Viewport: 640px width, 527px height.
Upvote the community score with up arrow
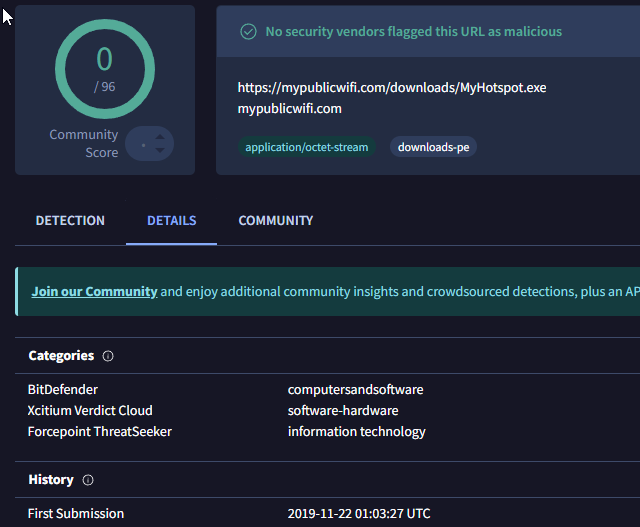coord(159,135)
